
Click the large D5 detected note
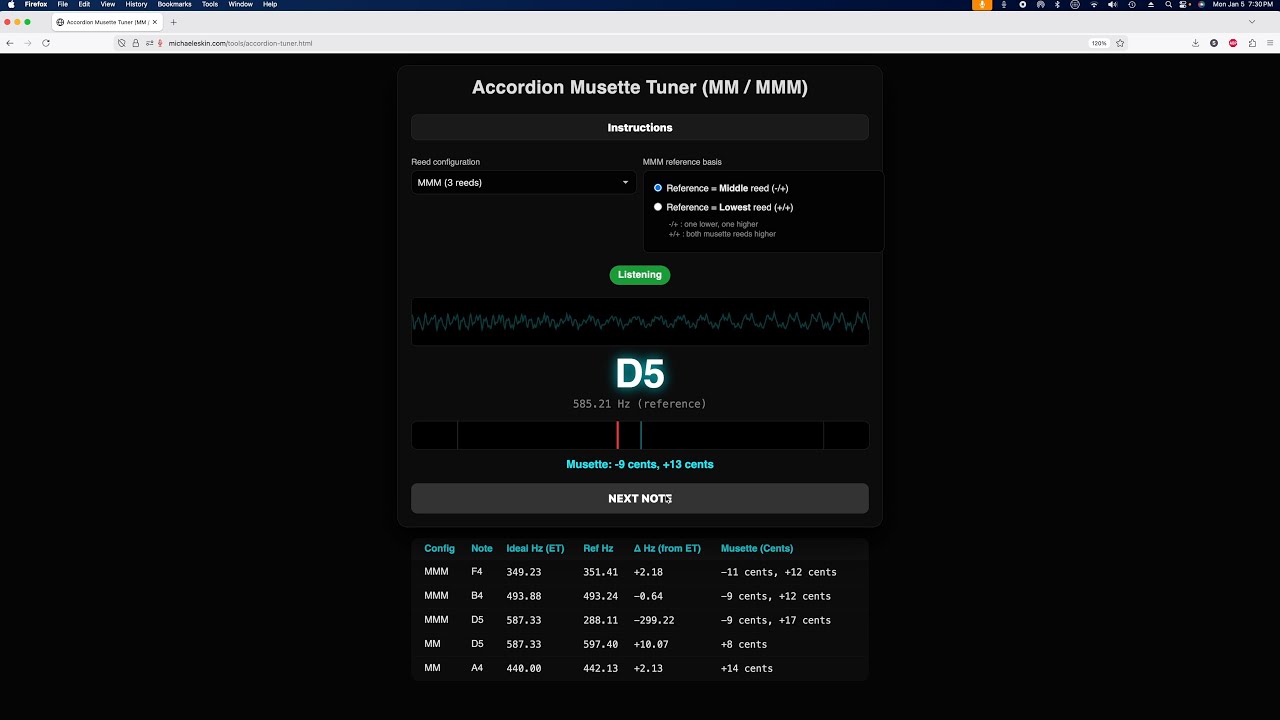(x=640, y=374)
